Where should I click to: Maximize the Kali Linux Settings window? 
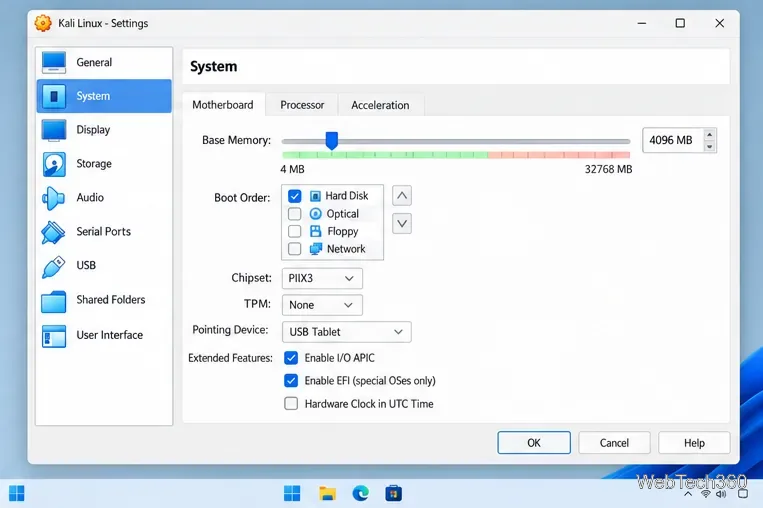(680, 23)
